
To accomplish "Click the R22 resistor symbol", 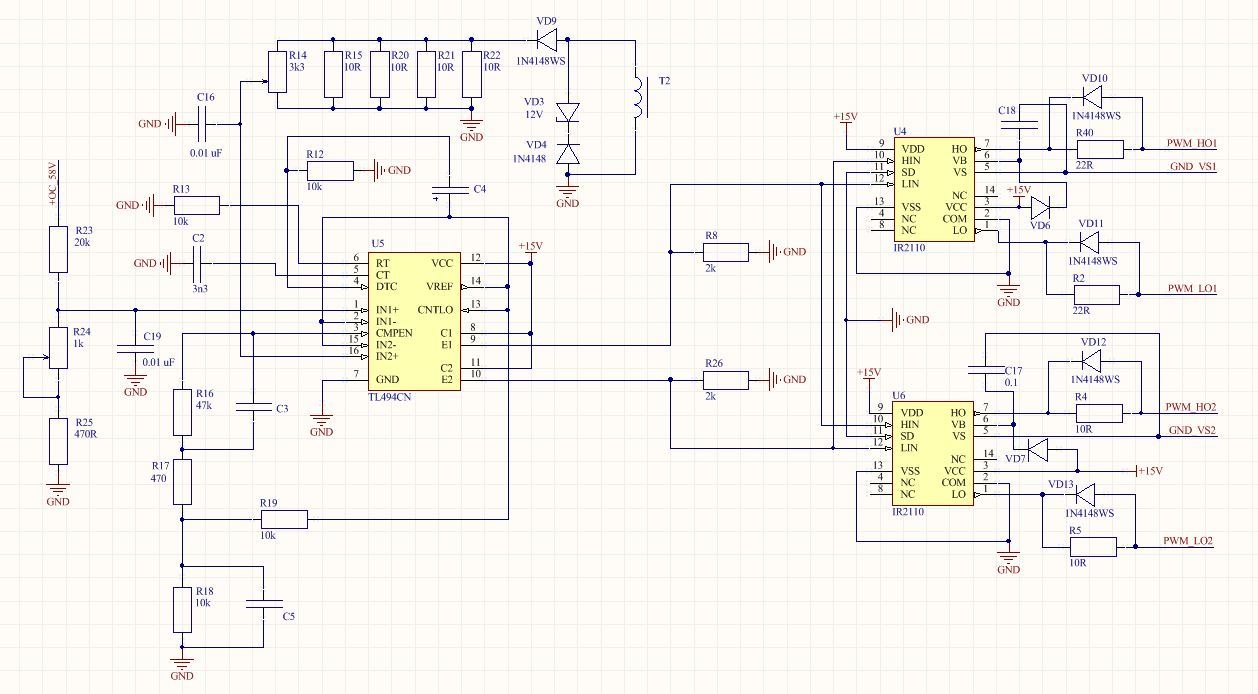I will point(472,74).
